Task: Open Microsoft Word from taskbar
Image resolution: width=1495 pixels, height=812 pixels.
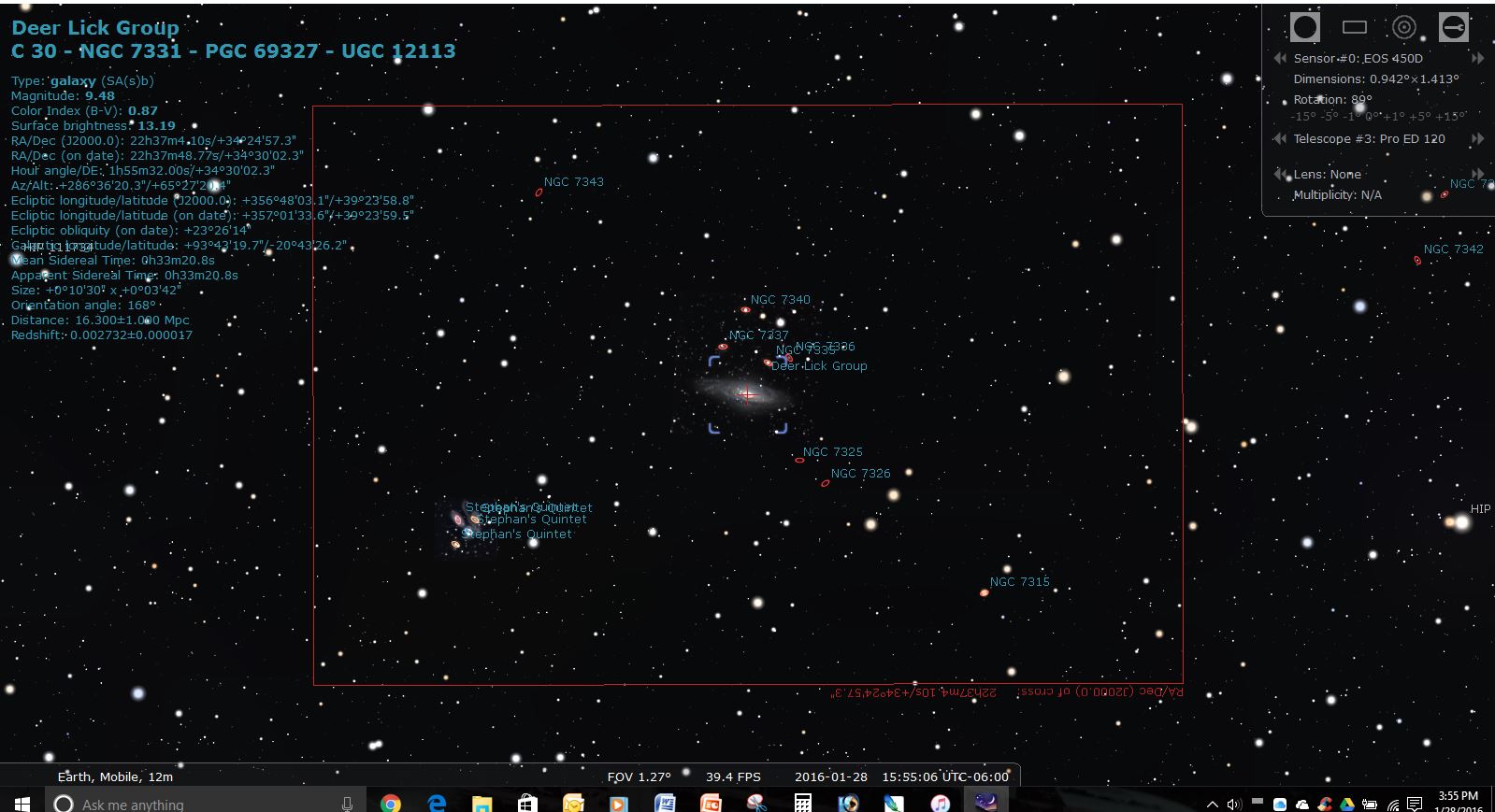Action: coord(665,804)
